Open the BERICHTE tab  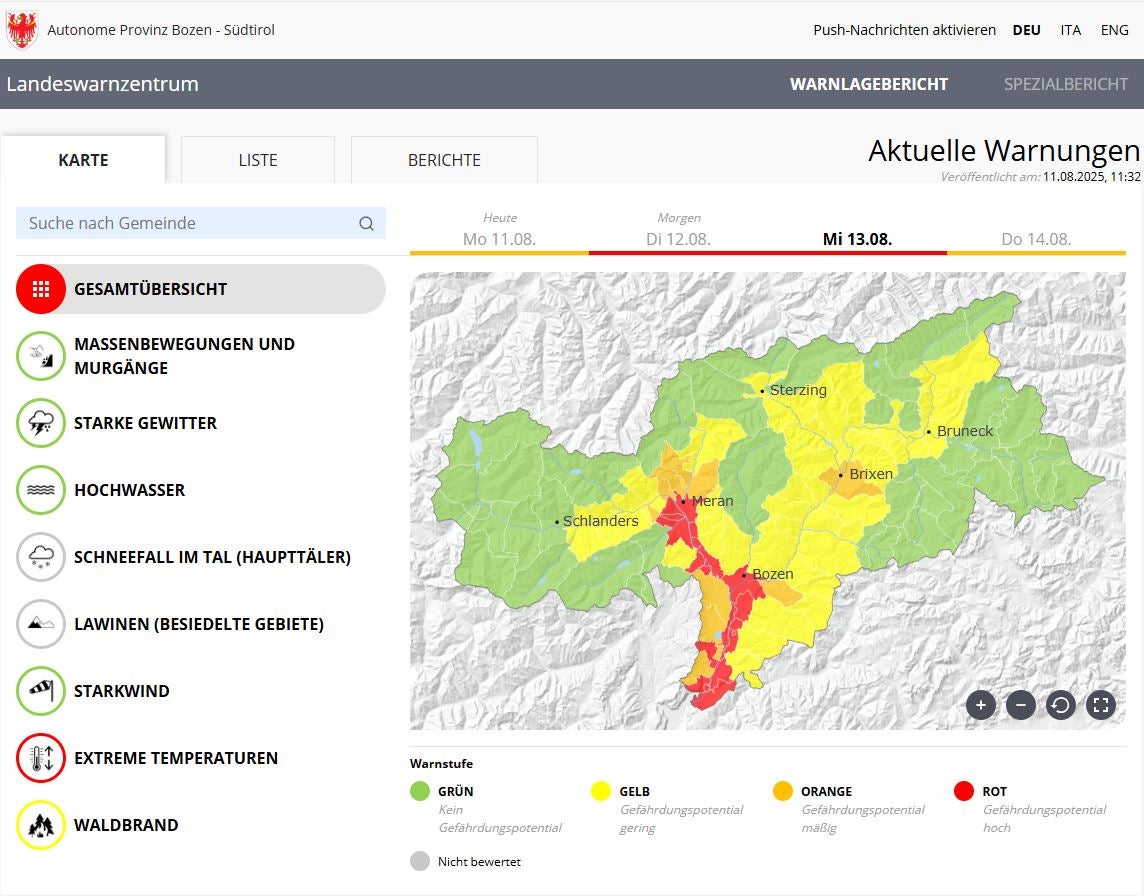(x=443, y=160)
